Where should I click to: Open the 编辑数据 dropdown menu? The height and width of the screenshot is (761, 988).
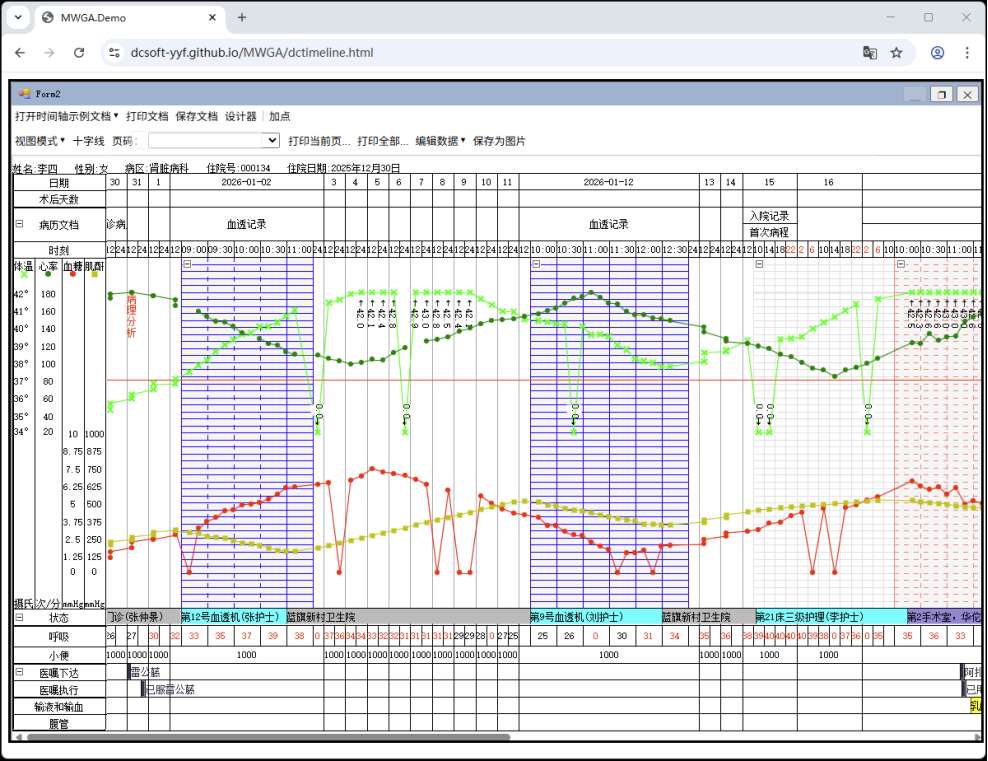click(440, 140)
